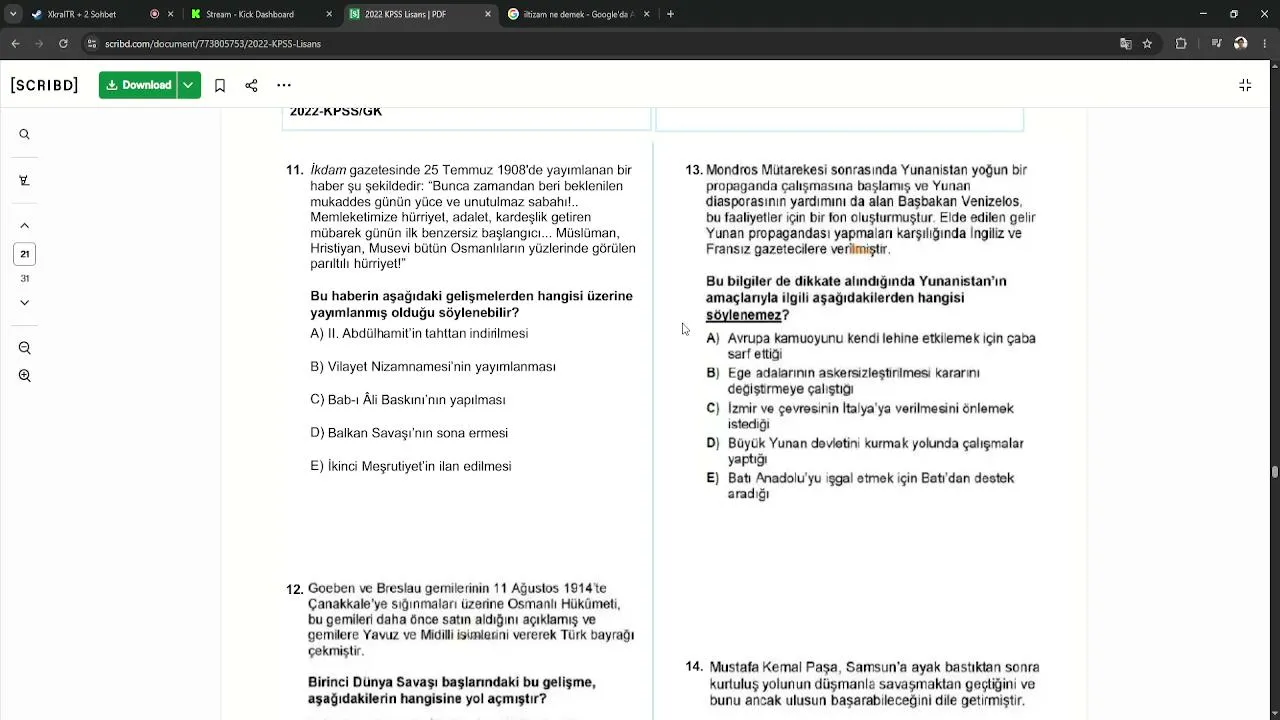
Task: Click the current page number field showing 21
Action: pyautogui.click(x=25, y=254)
